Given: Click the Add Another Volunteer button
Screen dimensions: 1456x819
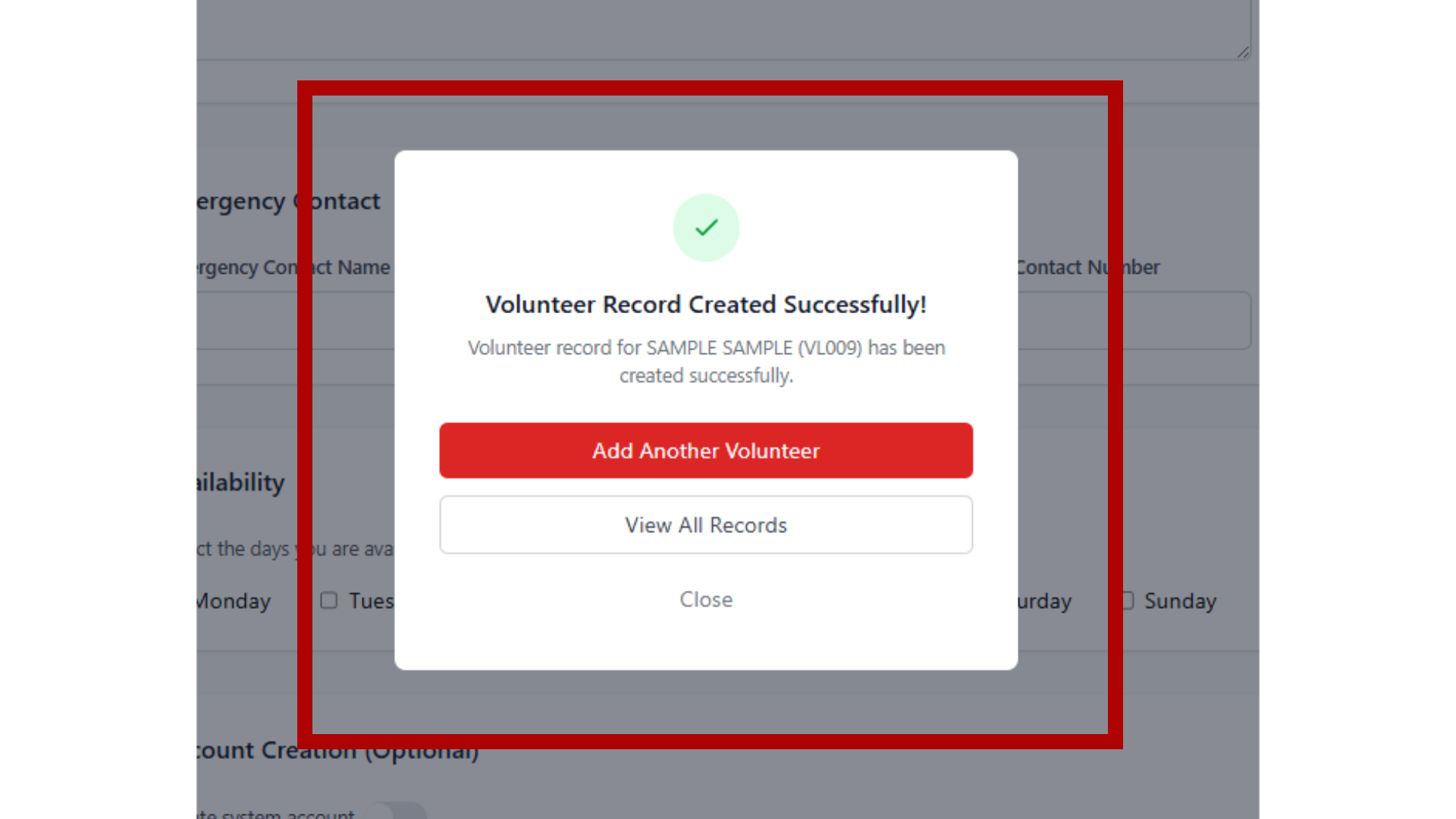Looking at the screenshot, I should [x=706, y=450].
